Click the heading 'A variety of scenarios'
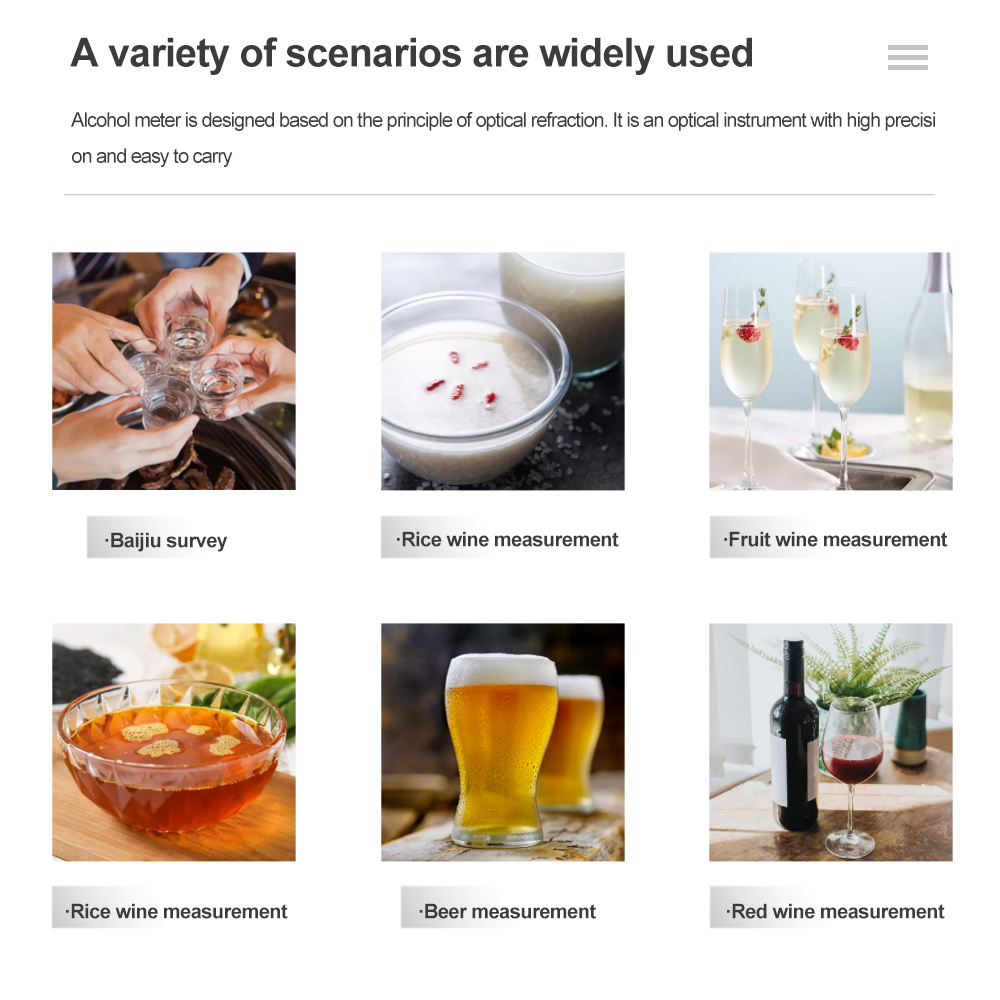Screen dimensions: 1000x1000 pyautogui.click(x=412, y=53)
